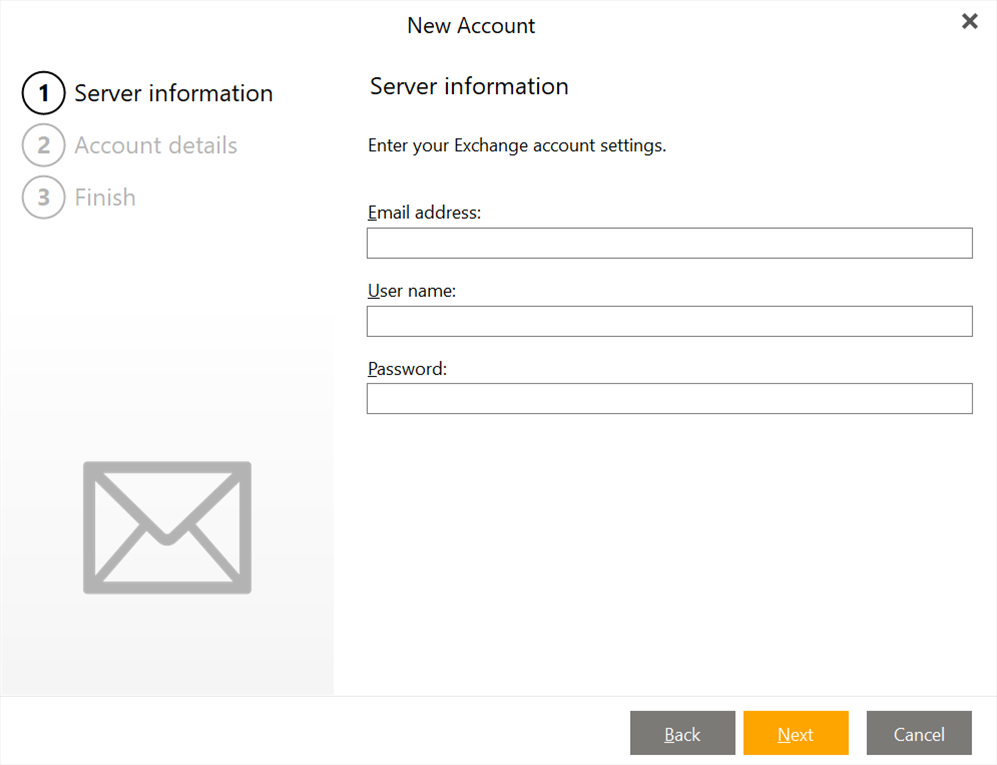Click the Server information heading on right
This screenshot has width=997, height=765.
coord(469,87)
